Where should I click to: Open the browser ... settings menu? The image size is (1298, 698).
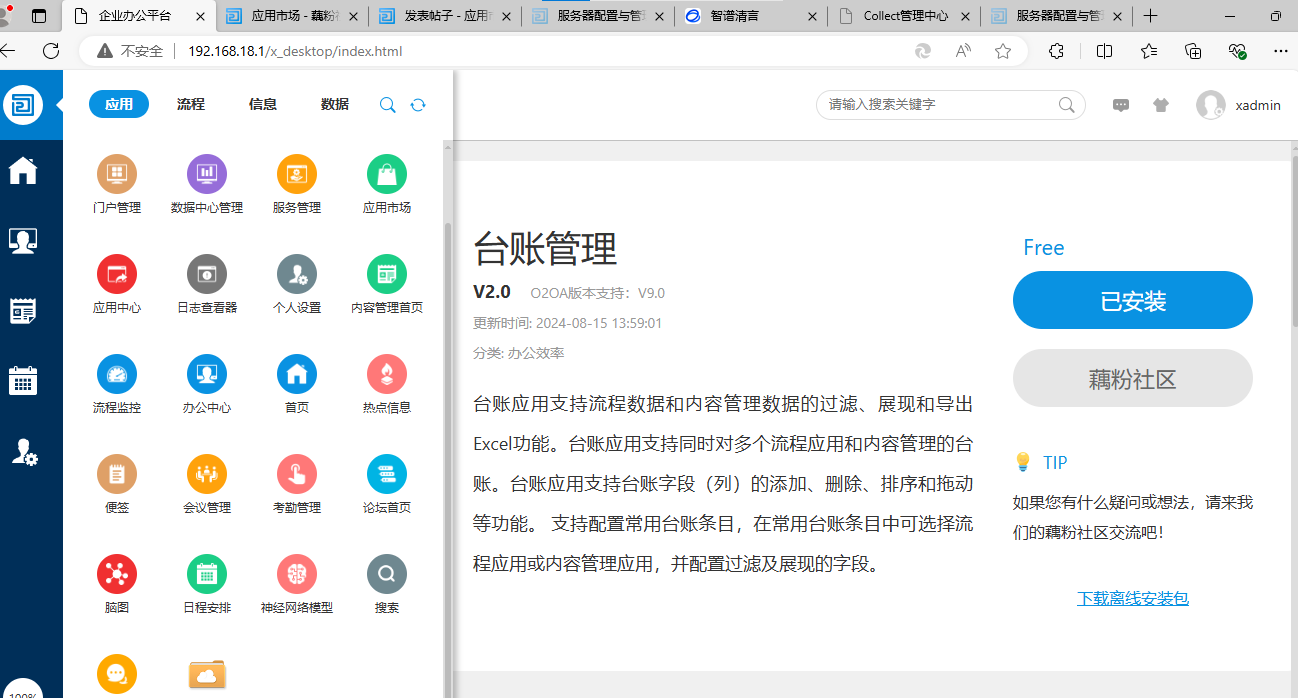tap(1281, 51)
